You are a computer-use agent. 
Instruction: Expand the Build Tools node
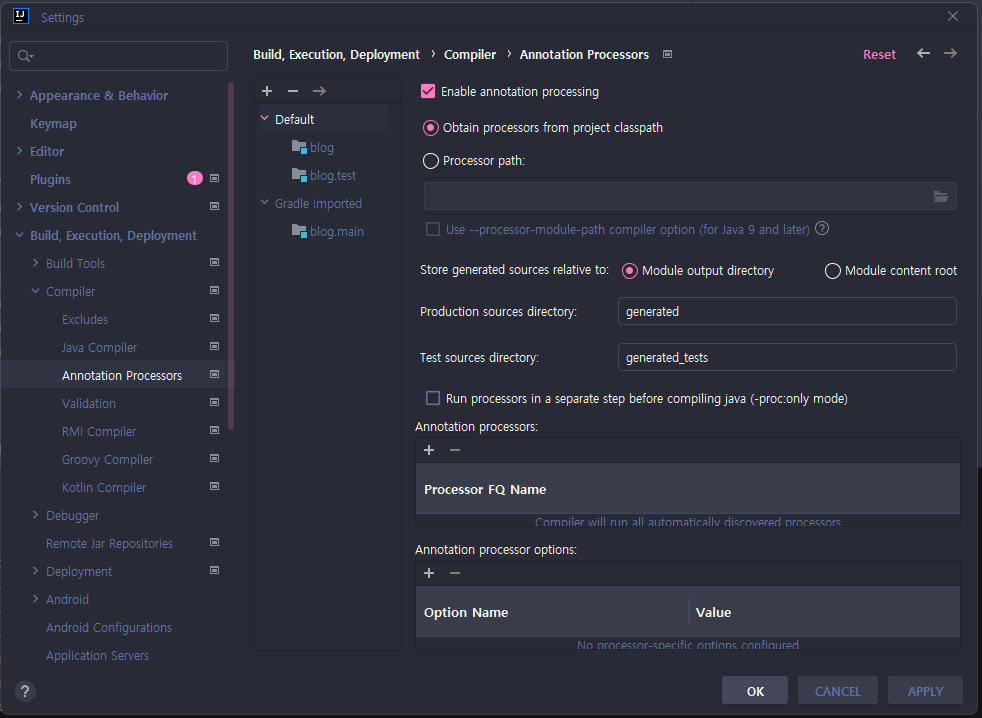(36, 263)
